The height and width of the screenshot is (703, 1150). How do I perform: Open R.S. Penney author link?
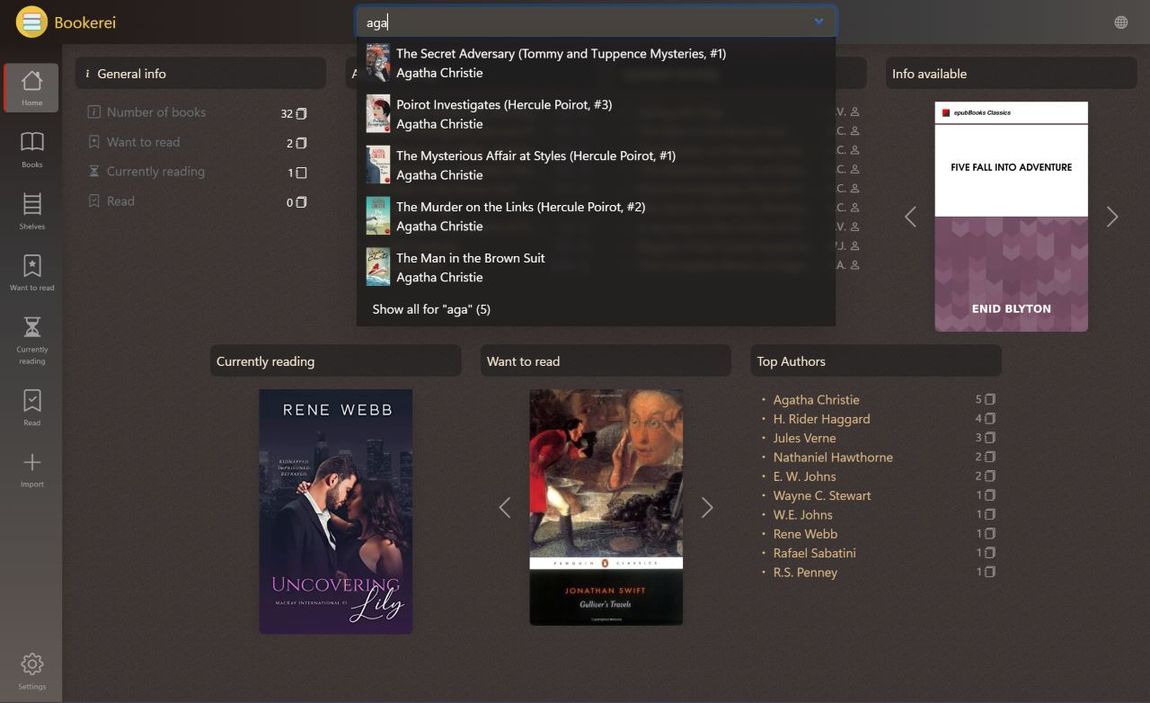click(x=805, y=572)
